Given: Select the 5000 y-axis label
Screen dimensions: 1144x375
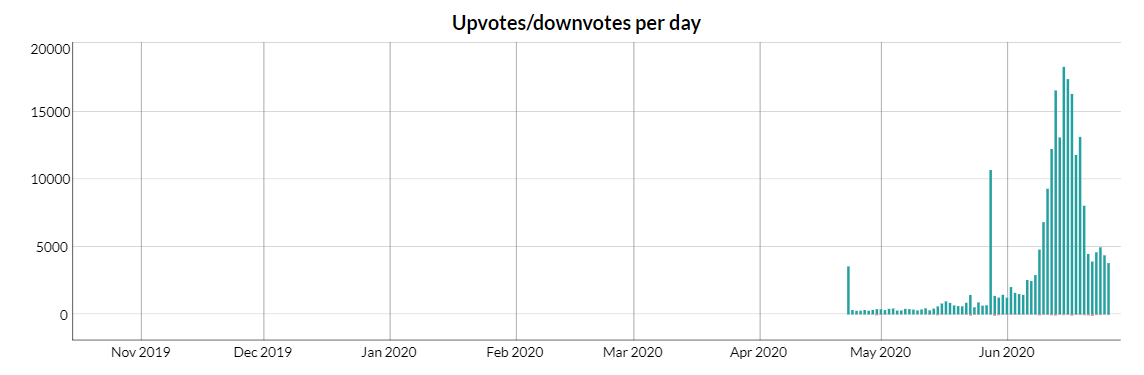Looking at the screenshot, I should 53,247.
